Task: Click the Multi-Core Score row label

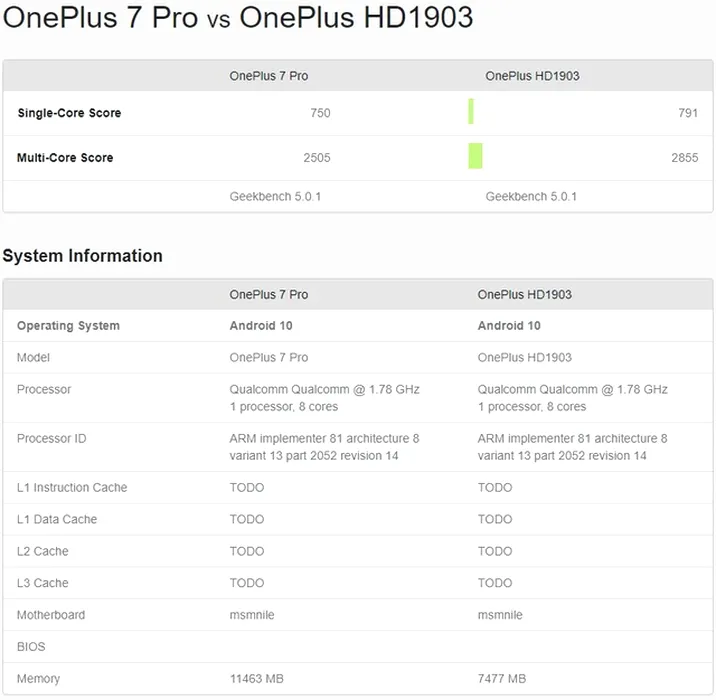Action: click(65, 158)
